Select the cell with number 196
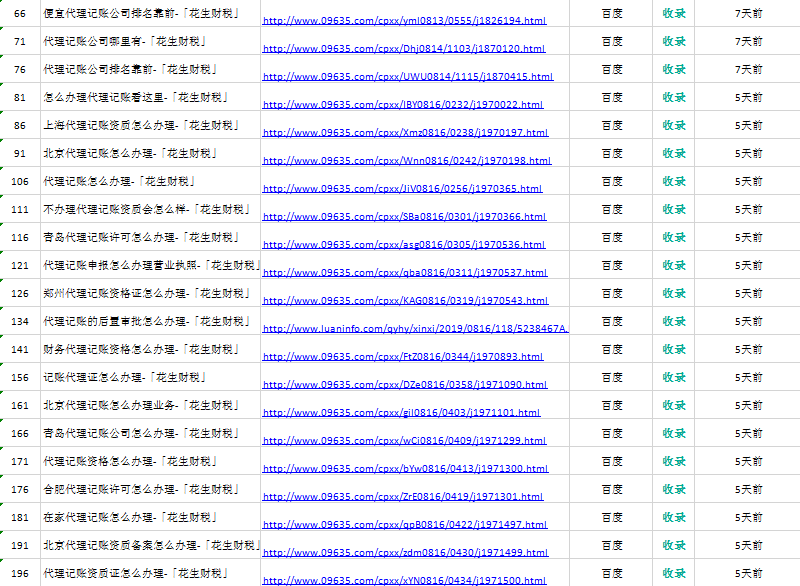 [x=20, y=573]
